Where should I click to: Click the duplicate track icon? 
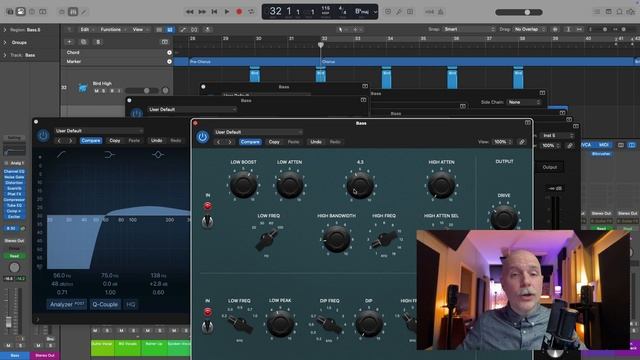click(84, 42)
